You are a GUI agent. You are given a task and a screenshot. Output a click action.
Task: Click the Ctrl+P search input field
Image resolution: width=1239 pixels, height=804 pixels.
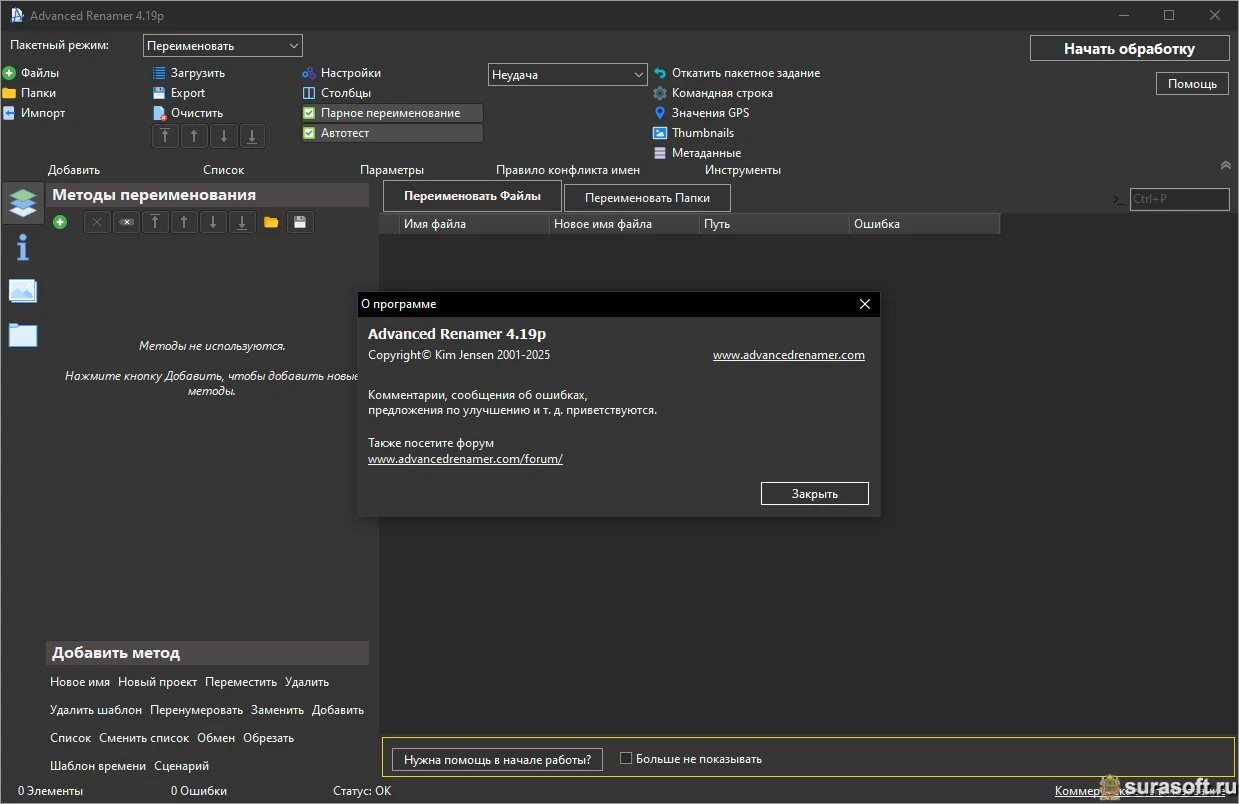click(1179, 199)
